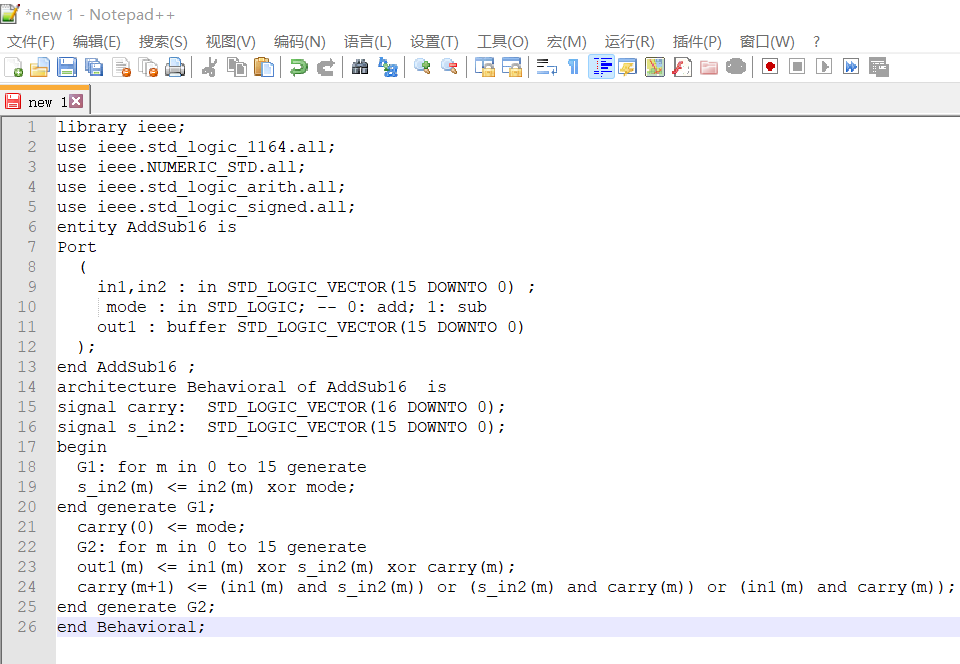Click 'entity AddSub16 is' on line 6
This screenshot has width=960, height=664.
point(147,227)
